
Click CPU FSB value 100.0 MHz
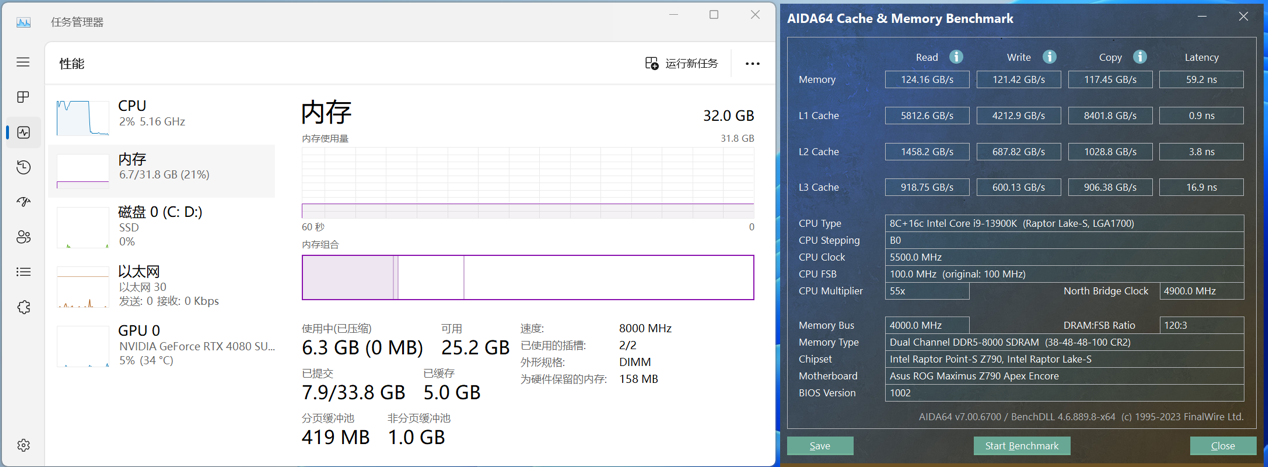pyautogui.click(x=1064, y=274)
